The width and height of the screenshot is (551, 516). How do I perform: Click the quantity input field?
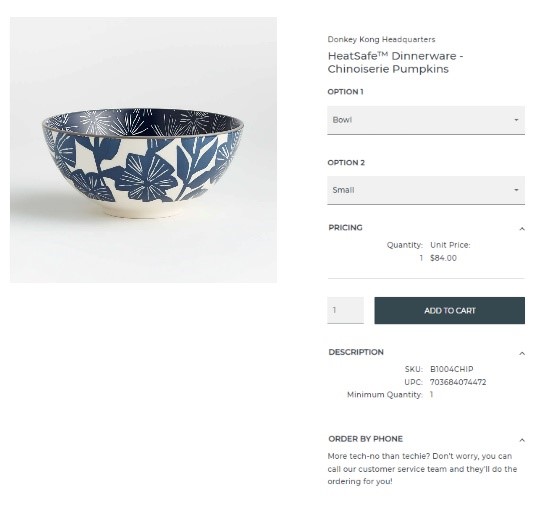345,310
